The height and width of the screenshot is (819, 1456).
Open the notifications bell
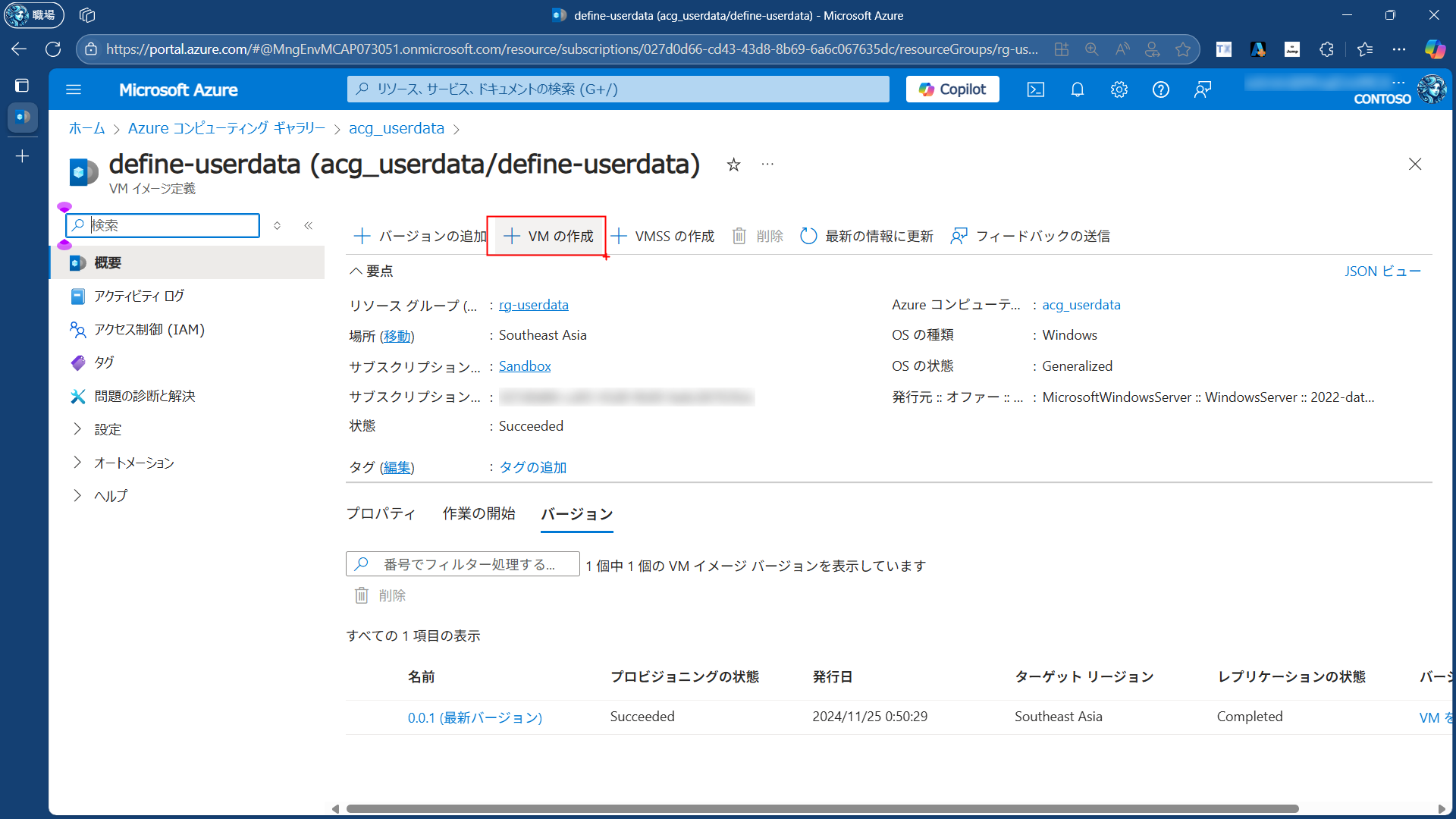pyautogui.click(x=1077, y=89)
